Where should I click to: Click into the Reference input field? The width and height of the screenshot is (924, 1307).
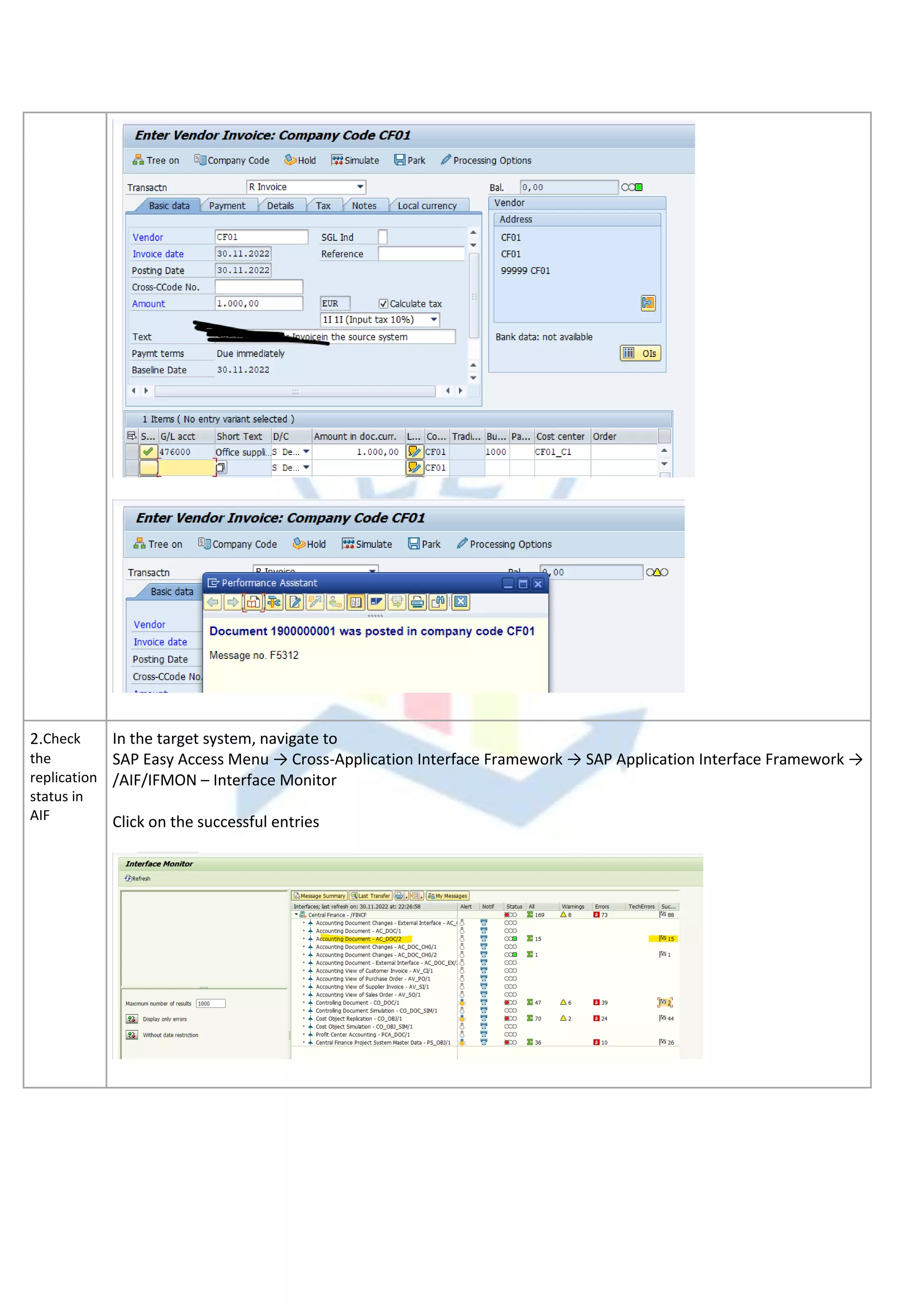(x=421, y=254)
